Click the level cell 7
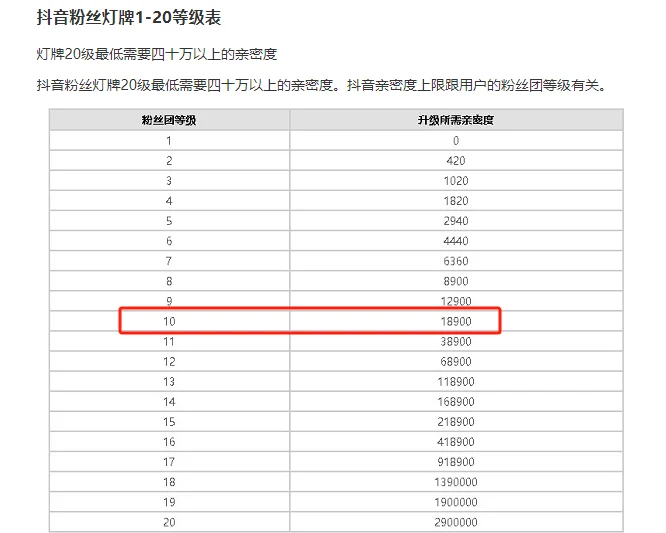Screen dimensions: 666x533 tap(169, 261)
